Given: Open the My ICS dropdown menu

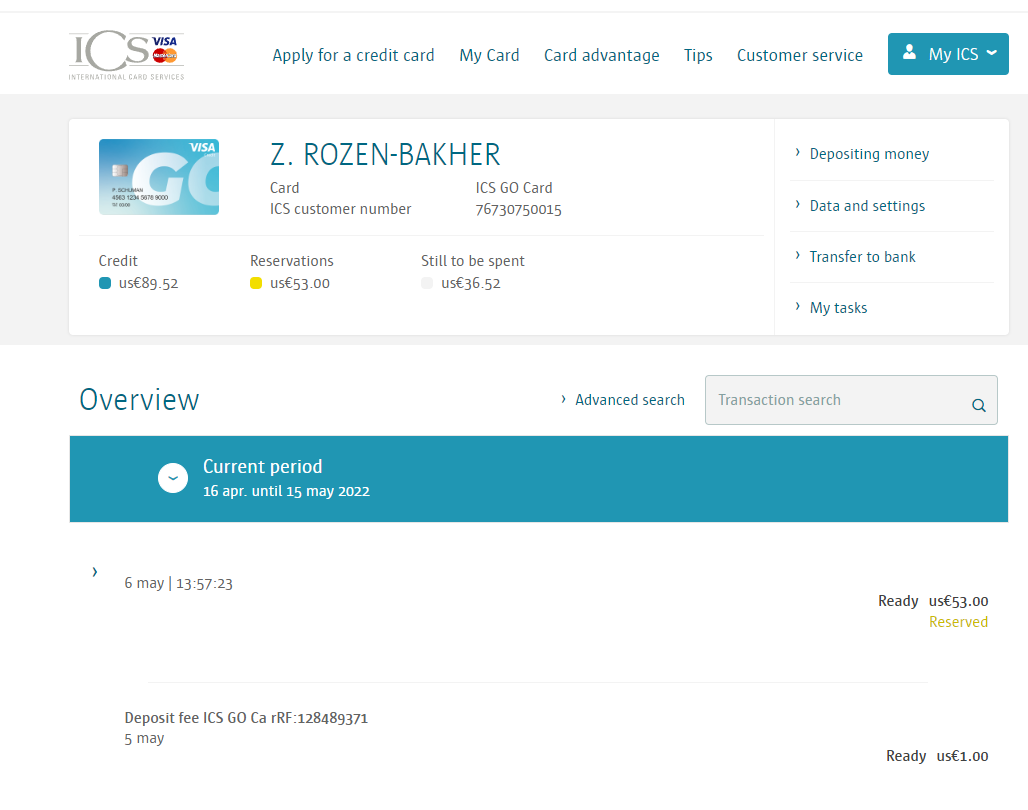Looking at the screenshot, I should [x=948, y=54].
